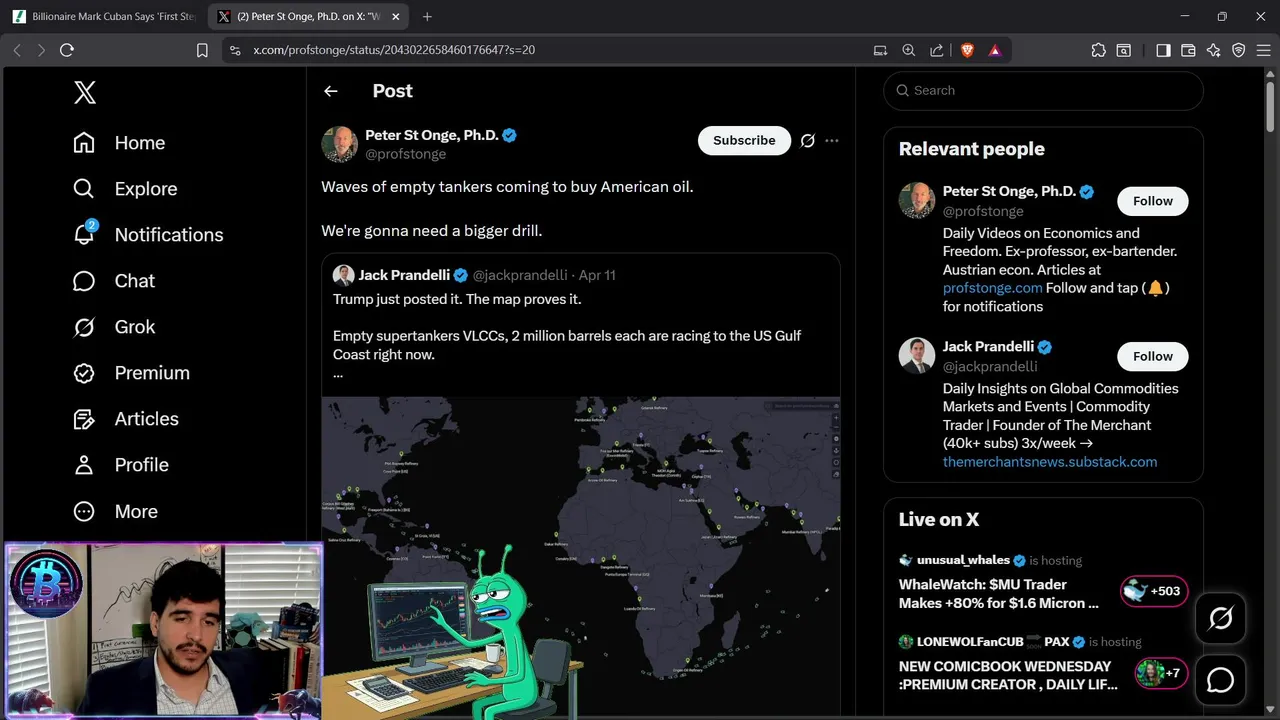Go to Articles in the sidebar
Screen dimensions: 1280x720
[x=126, y=419]
